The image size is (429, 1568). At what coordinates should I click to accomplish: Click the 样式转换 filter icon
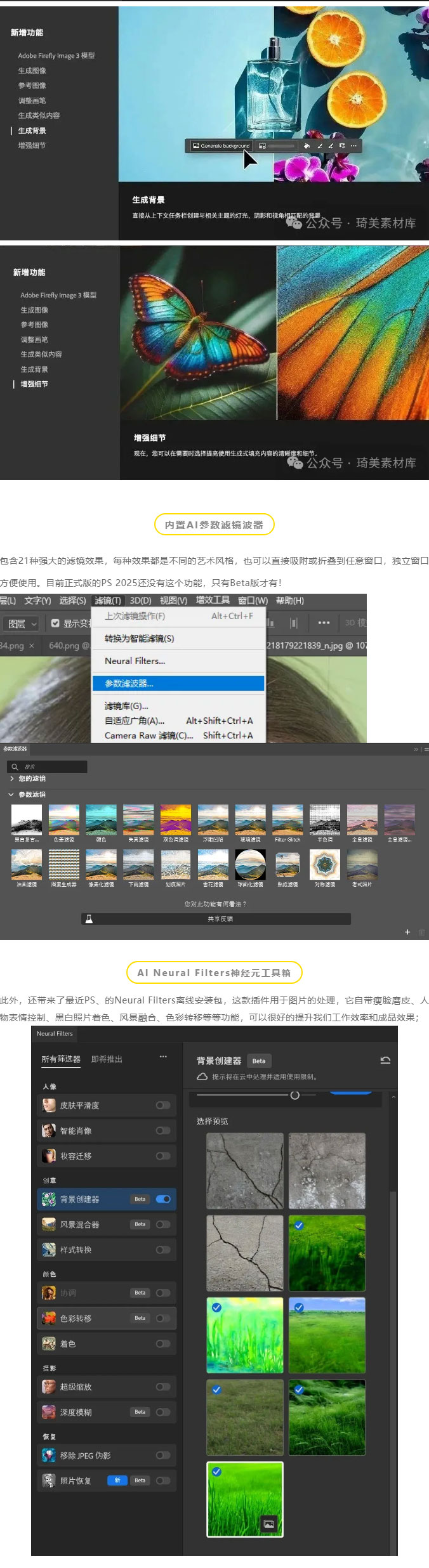pos(49,1250)
